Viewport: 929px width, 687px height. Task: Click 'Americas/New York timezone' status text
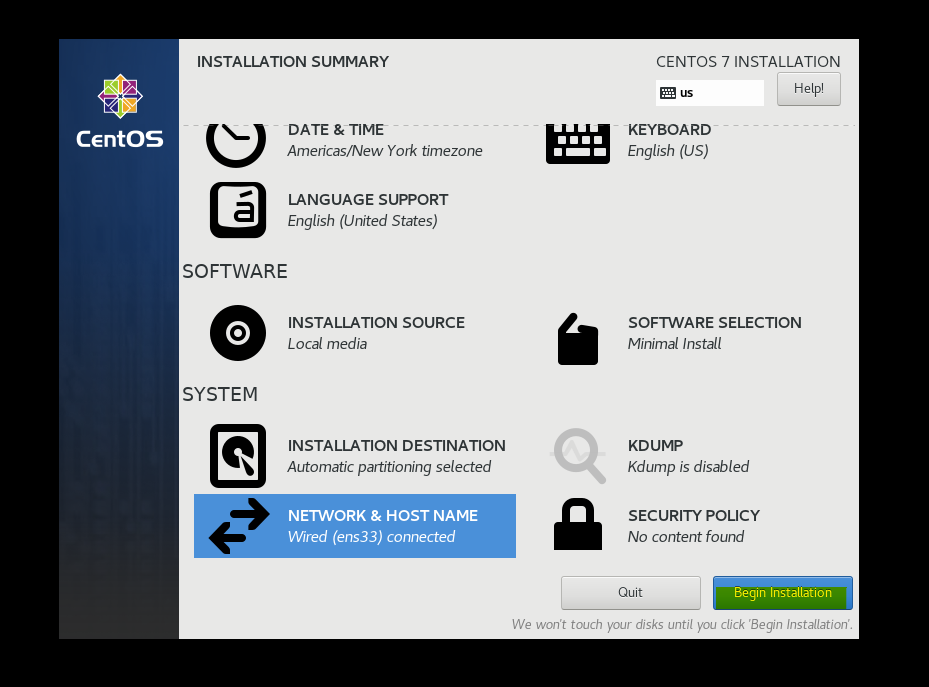[385, 151]
